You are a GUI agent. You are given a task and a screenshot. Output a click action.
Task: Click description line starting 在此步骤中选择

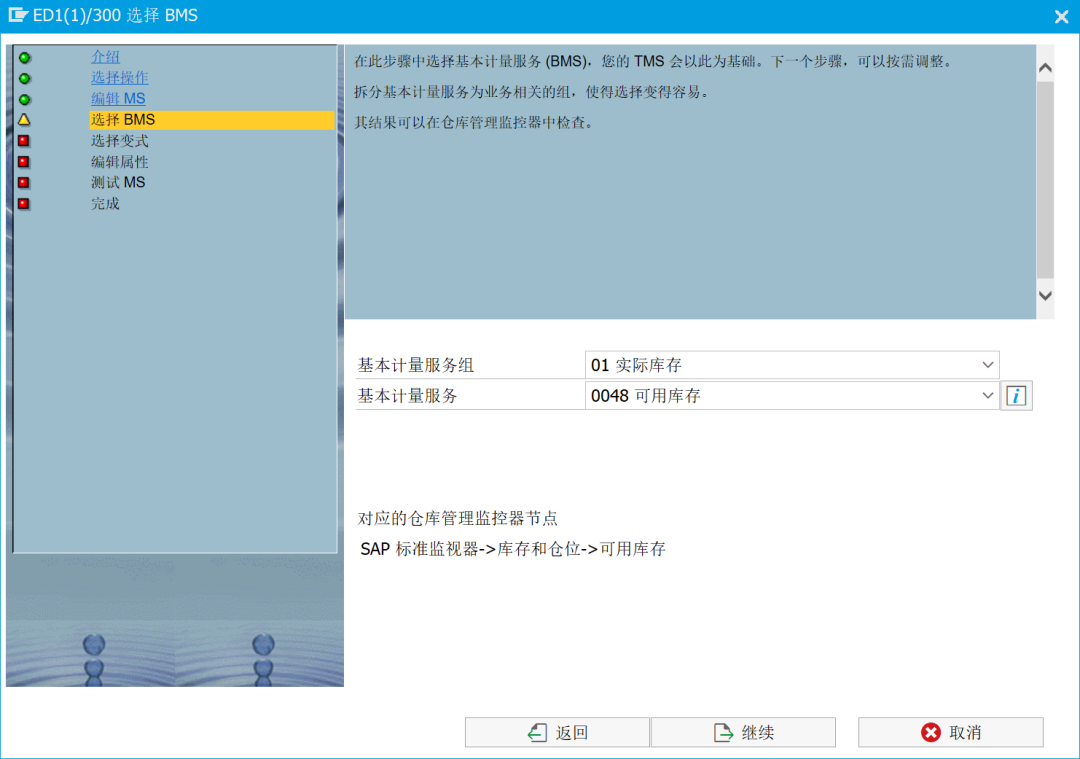coord(654,62)
